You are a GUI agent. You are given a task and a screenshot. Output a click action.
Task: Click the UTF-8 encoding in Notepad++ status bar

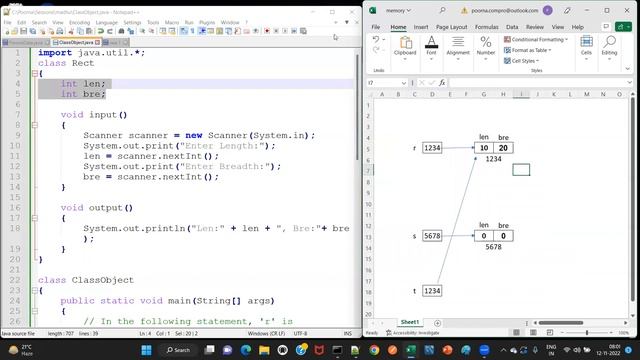(300, 333)
